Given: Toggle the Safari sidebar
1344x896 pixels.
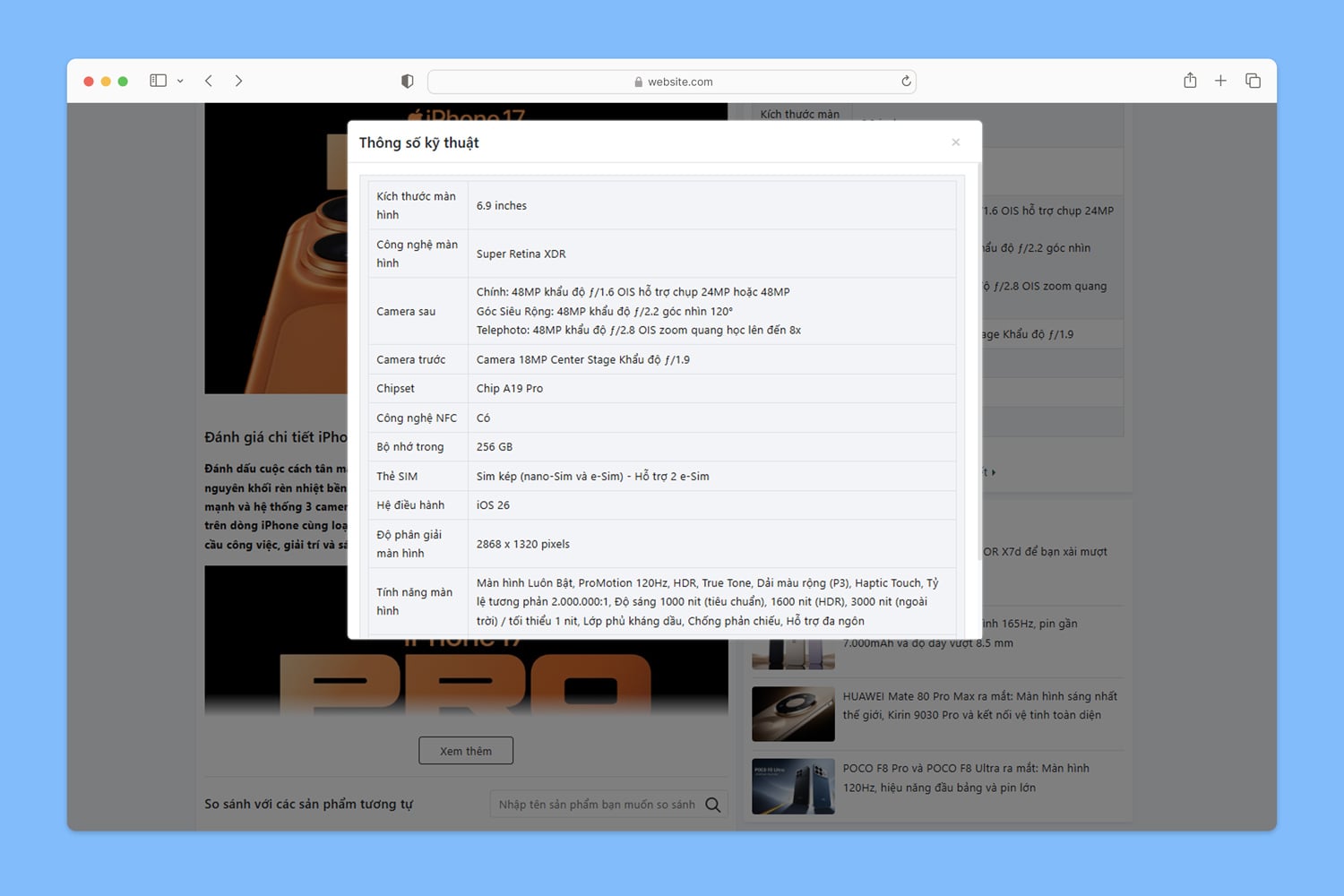Looking at the screenshot, I should (158, 81).
